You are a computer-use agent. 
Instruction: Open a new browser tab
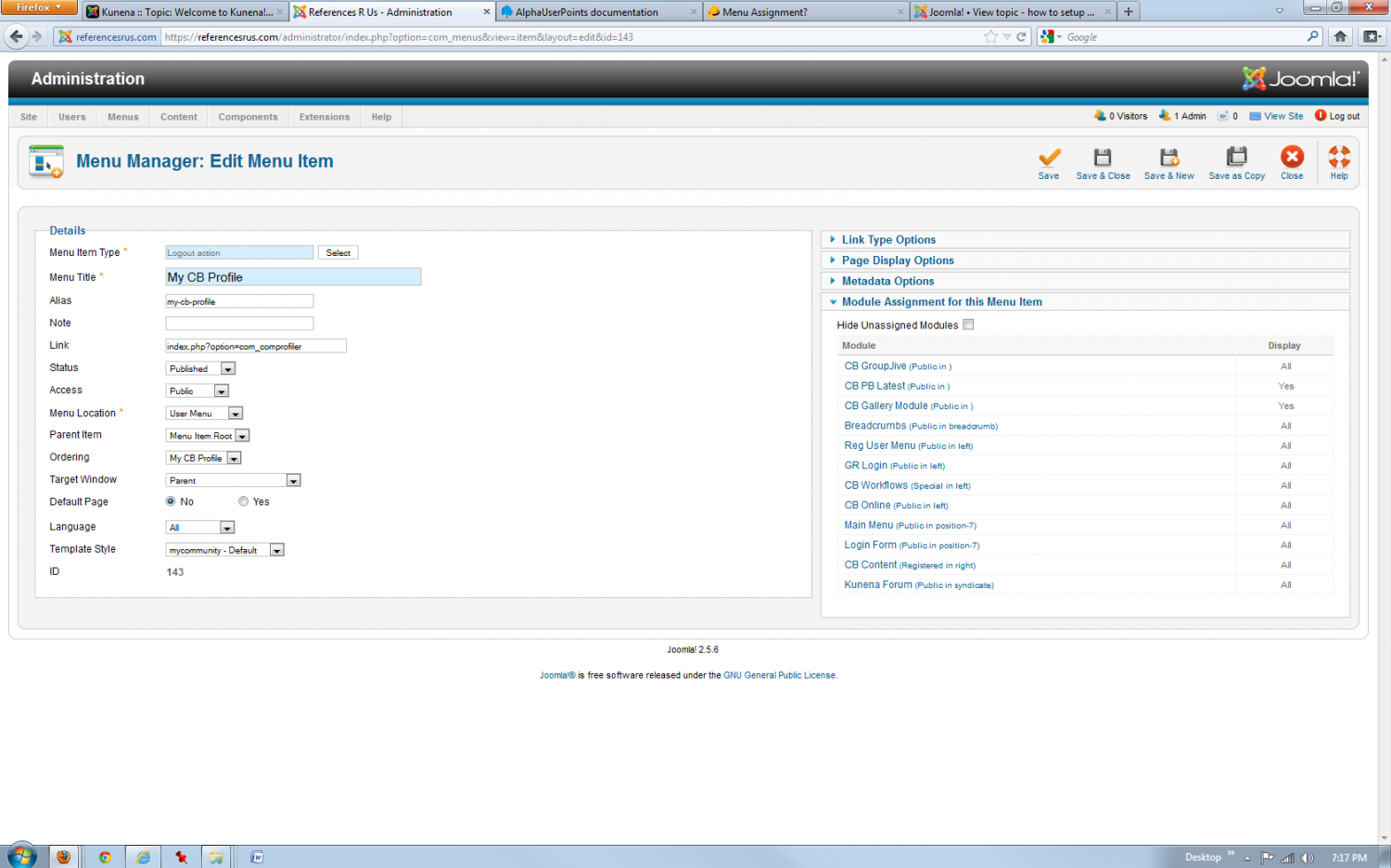coord(1129,12)
